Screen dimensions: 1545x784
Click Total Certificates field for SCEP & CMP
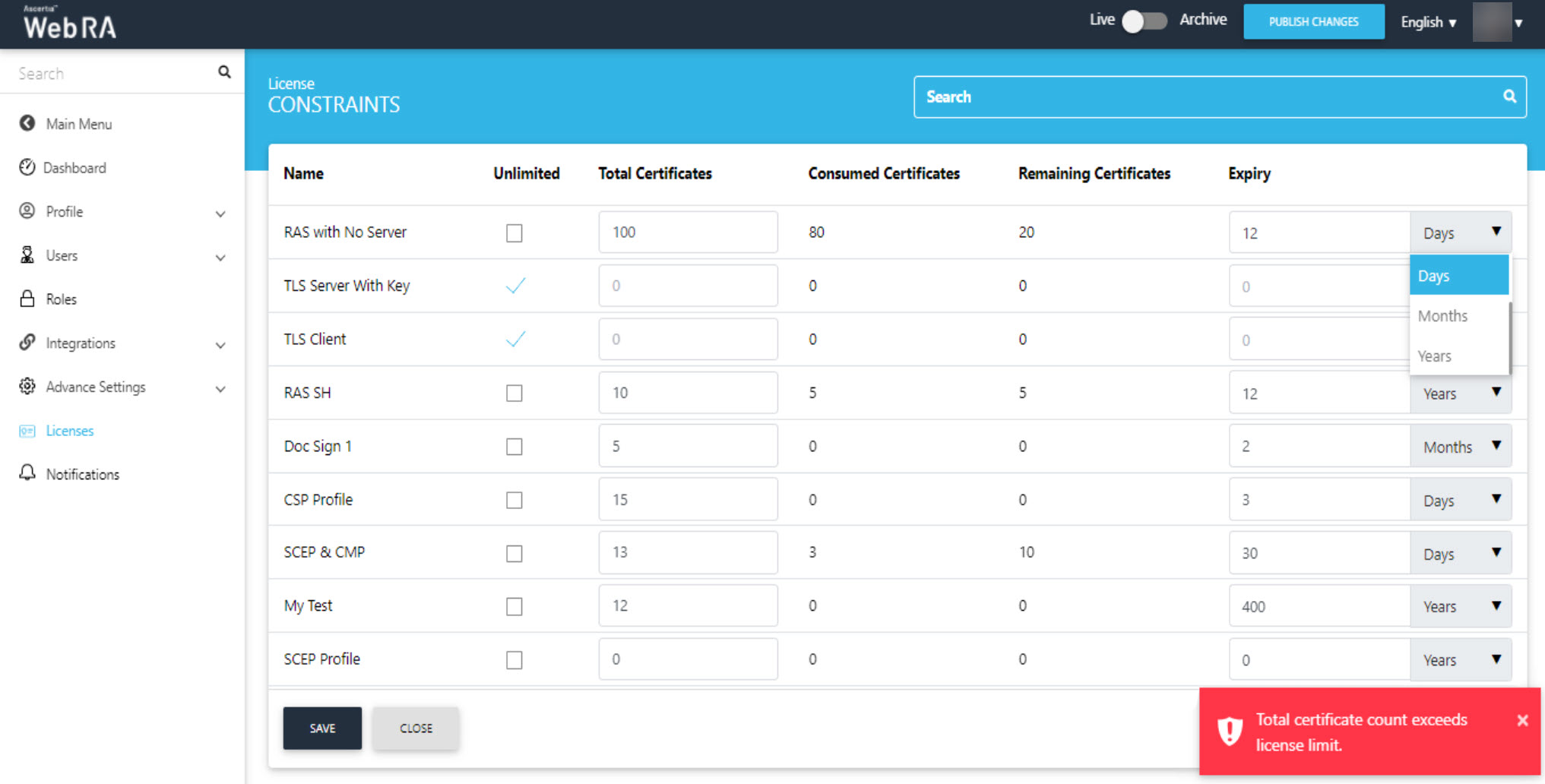click(687, 552)
